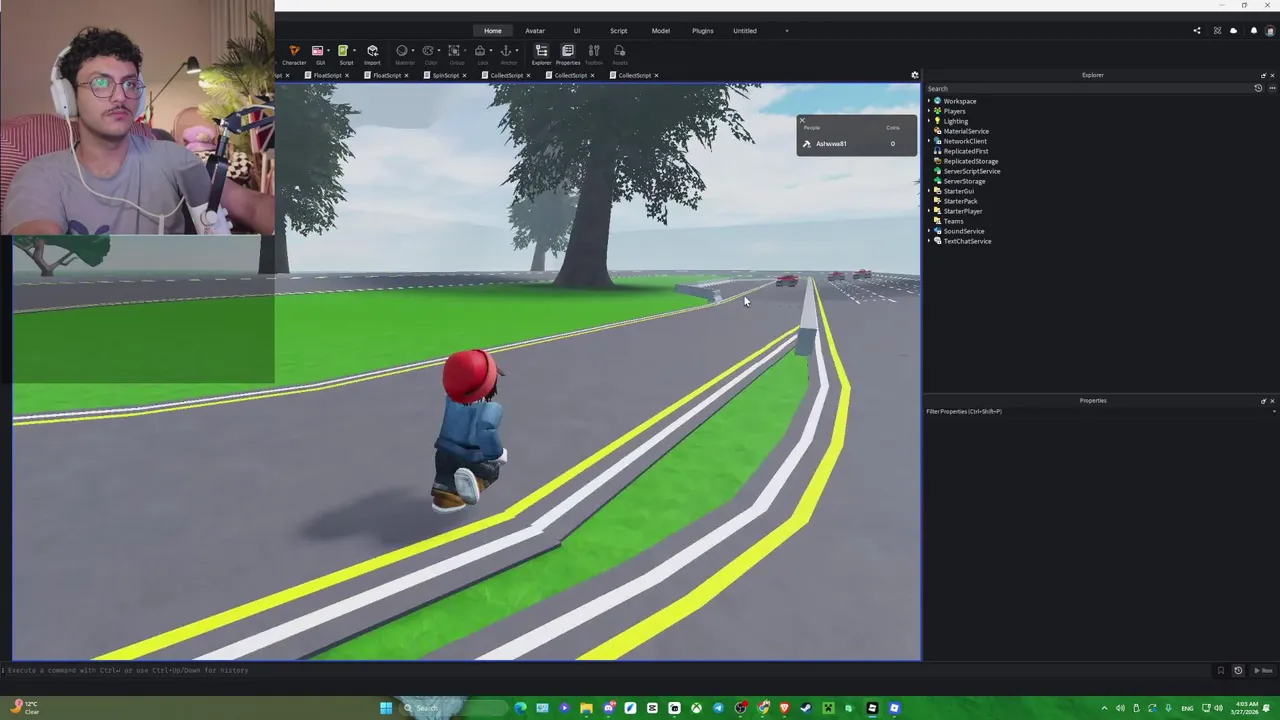Expand the StarterGui node arrow
1280x720 pixels.
[929, 191]
